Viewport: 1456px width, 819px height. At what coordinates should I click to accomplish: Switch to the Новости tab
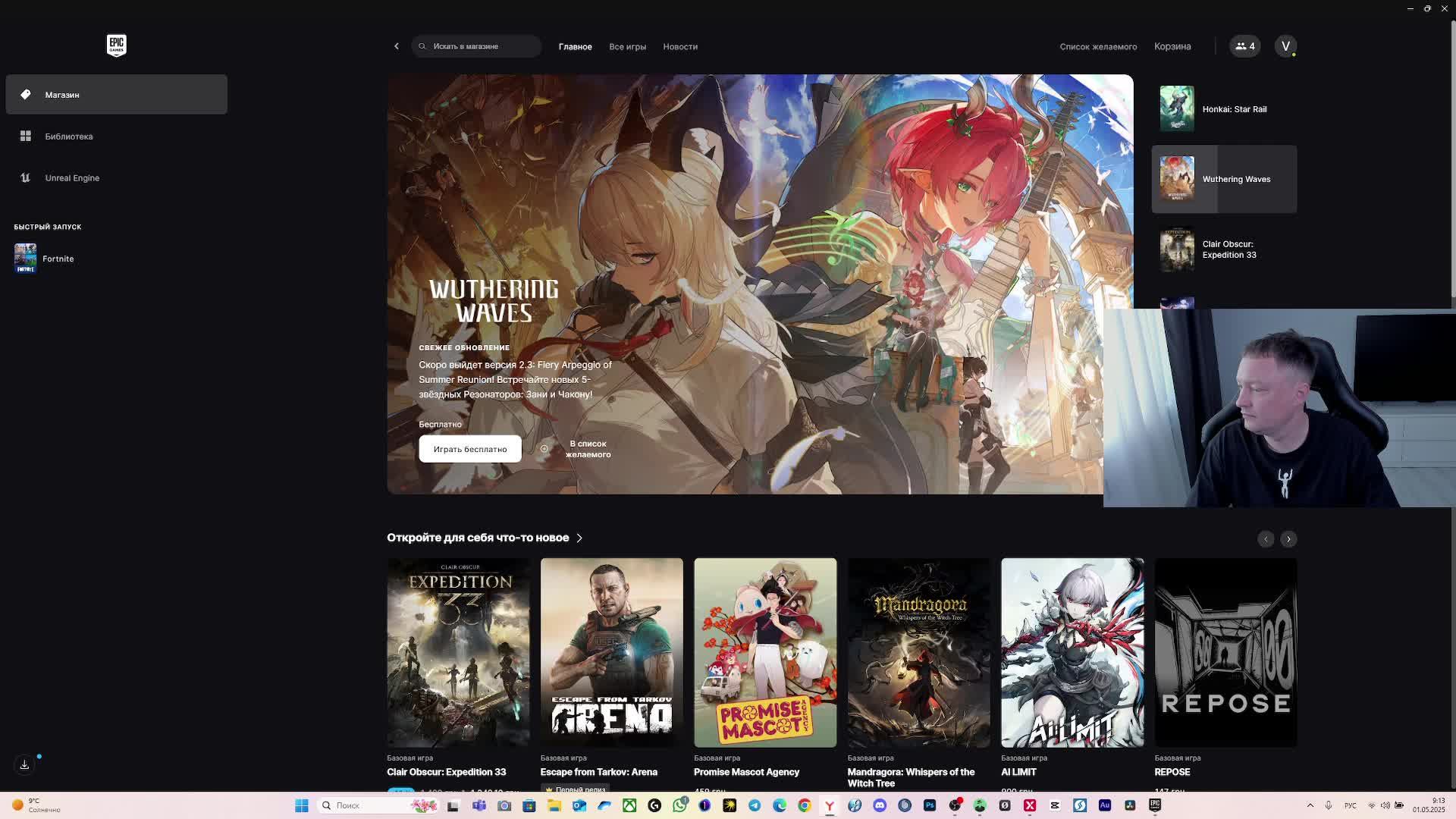point(679,47)
